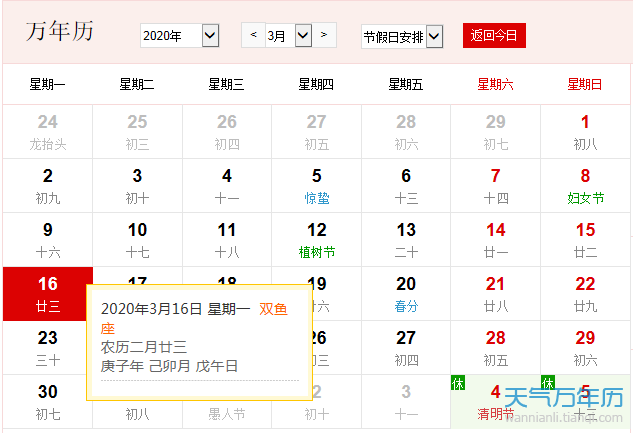Select March 9 十六 date
Image resolution: width=633 pixels, height=433 pixels.
(48, 240)
